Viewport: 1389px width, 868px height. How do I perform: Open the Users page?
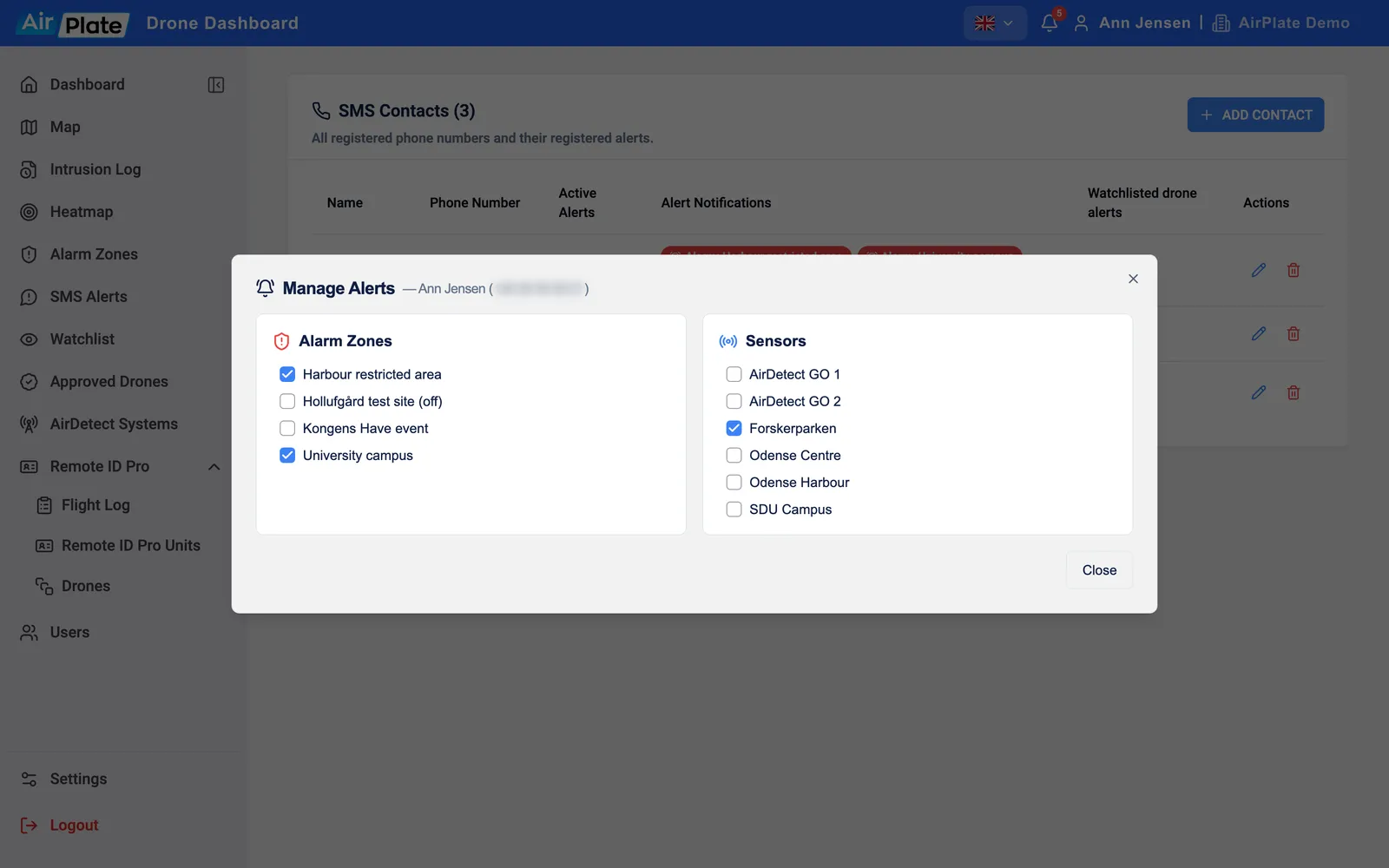[x=55, y=633]
